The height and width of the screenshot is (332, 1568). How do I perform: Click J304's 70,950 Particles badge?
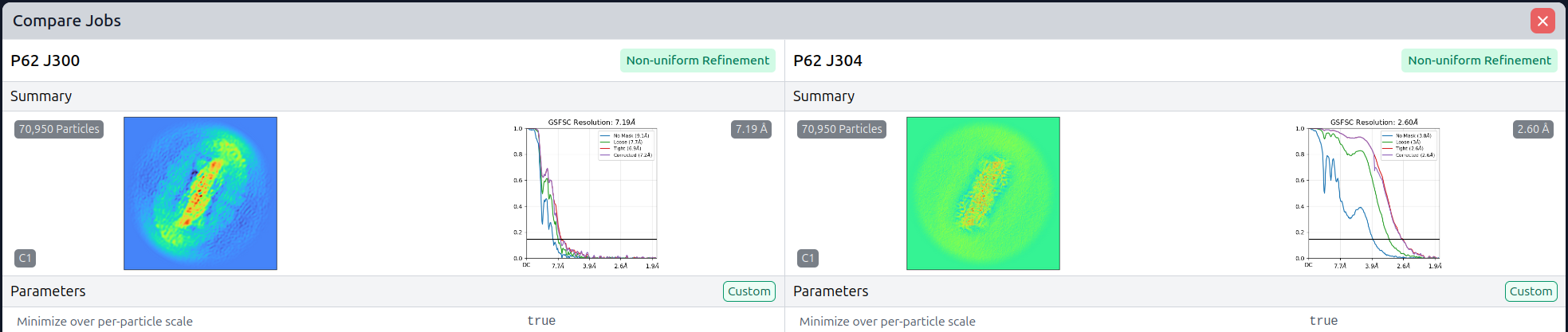[x=842, y=129]
